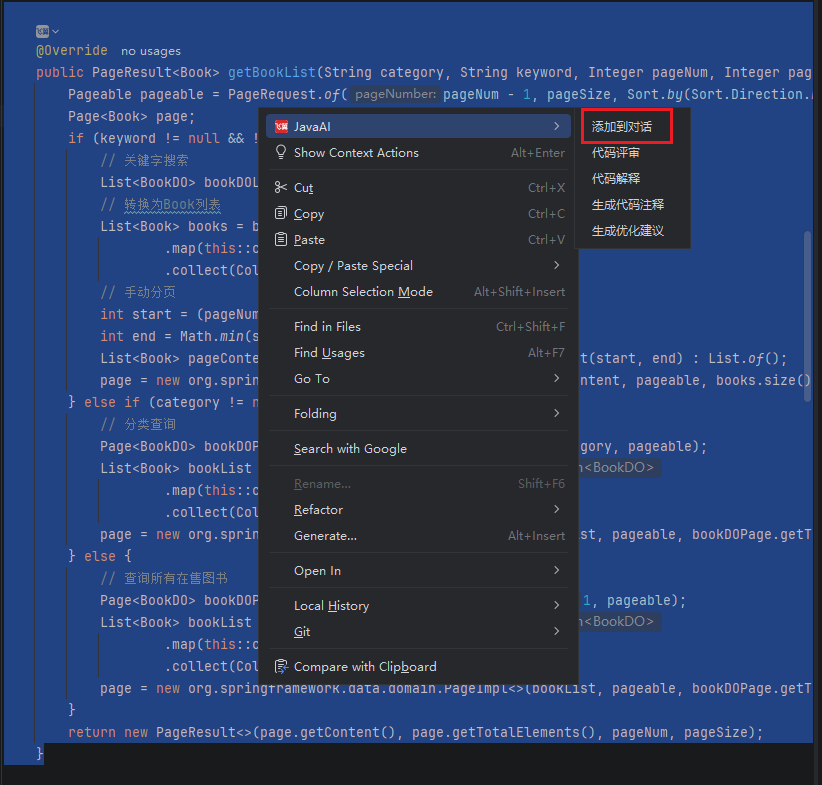Expand the Go To submenu arrow

[x=556, y=378]
